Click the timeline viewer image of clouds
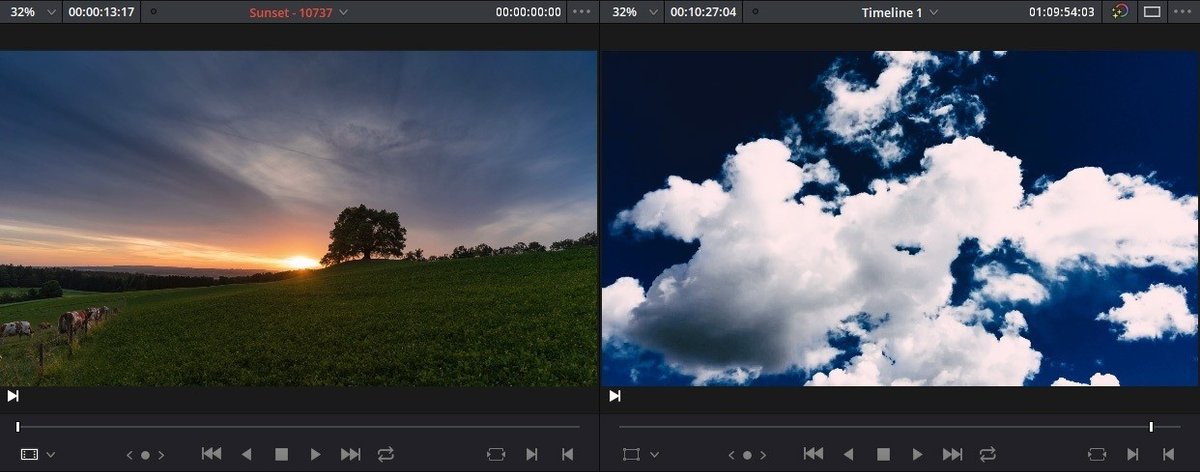Viewport: 1200px width, 472px height. point(900,219)
